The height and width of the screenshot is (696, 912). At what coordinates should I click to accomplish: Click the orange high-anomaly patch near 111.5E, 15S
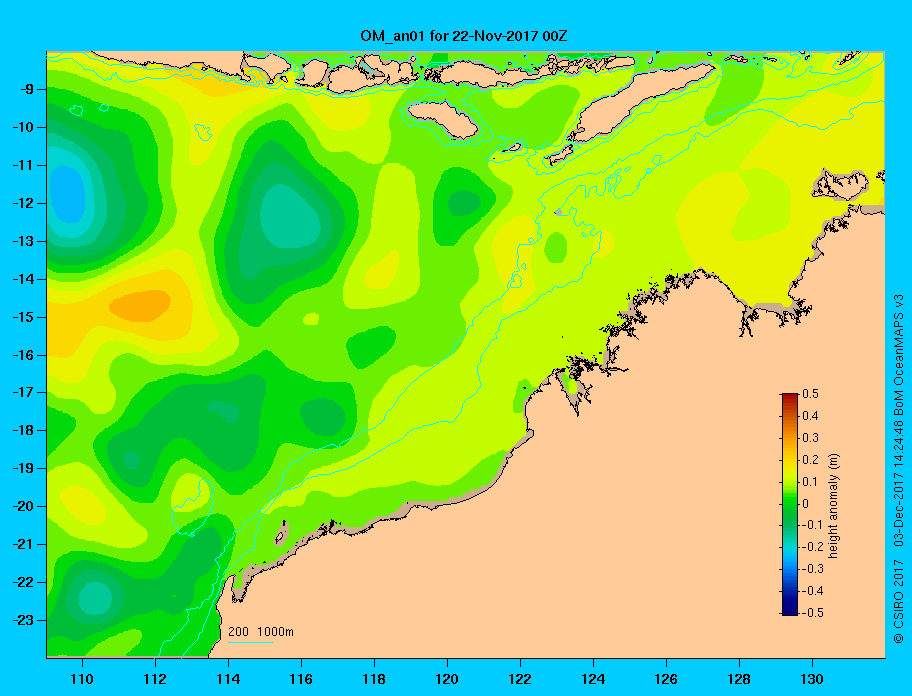pyautogui.click(x=140, y=305)
